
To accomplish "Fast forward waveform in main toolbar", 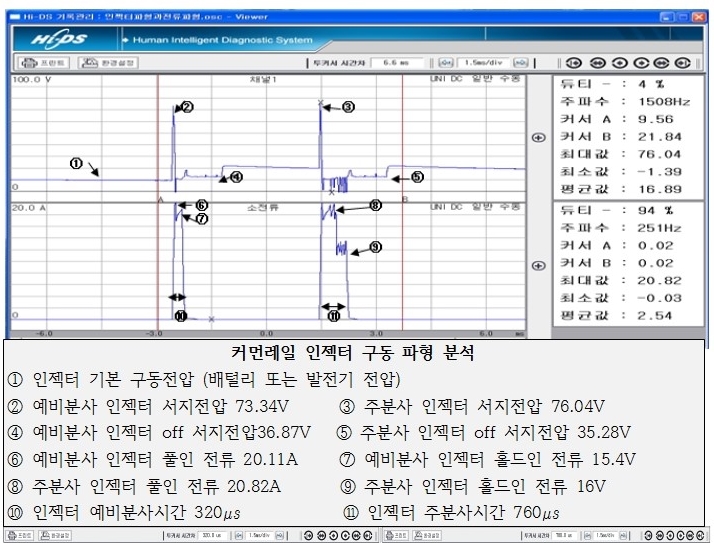I will (x=661, y=63).
